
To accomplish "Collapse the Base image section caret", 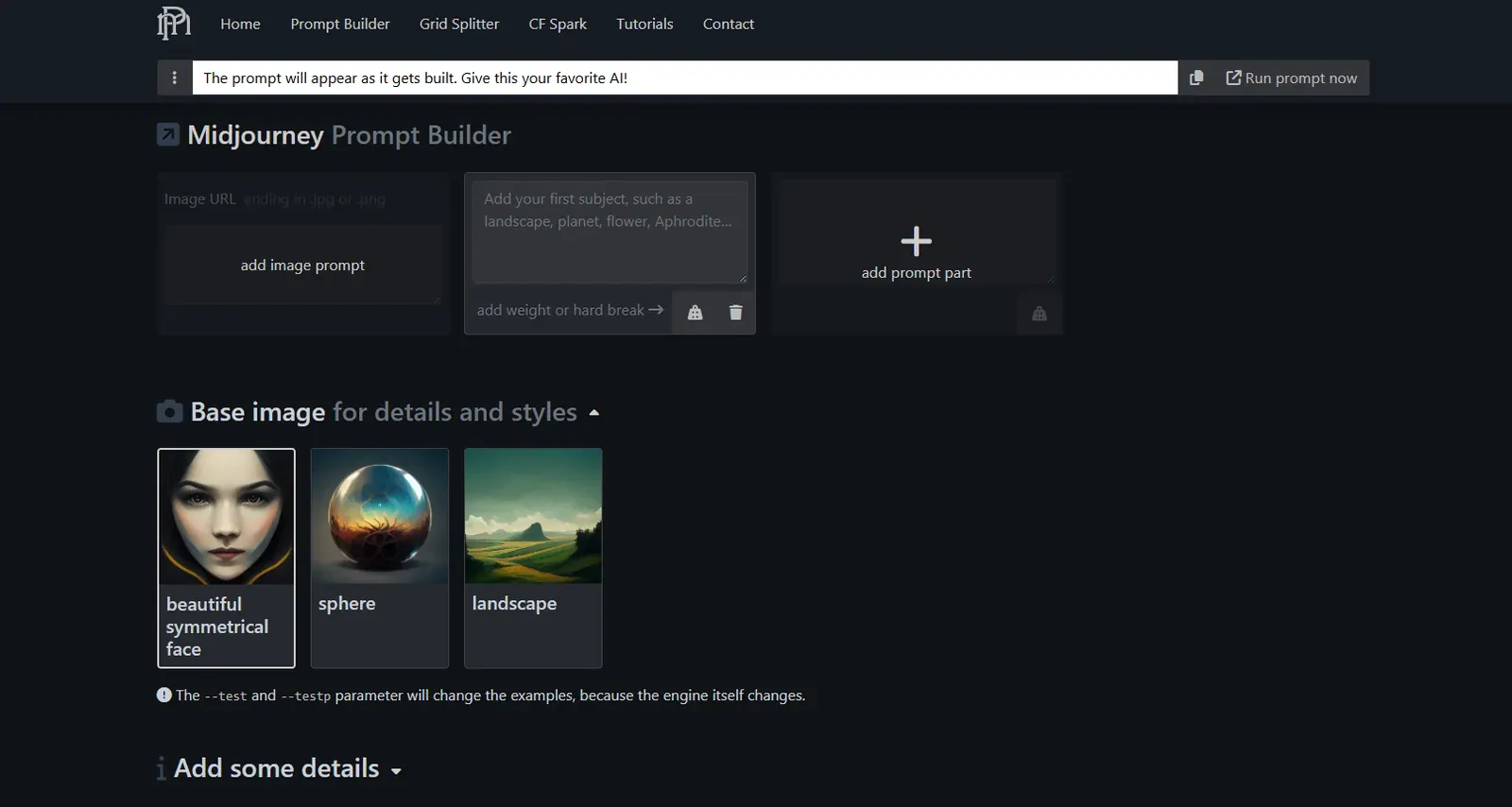I will tap(594, 412).
